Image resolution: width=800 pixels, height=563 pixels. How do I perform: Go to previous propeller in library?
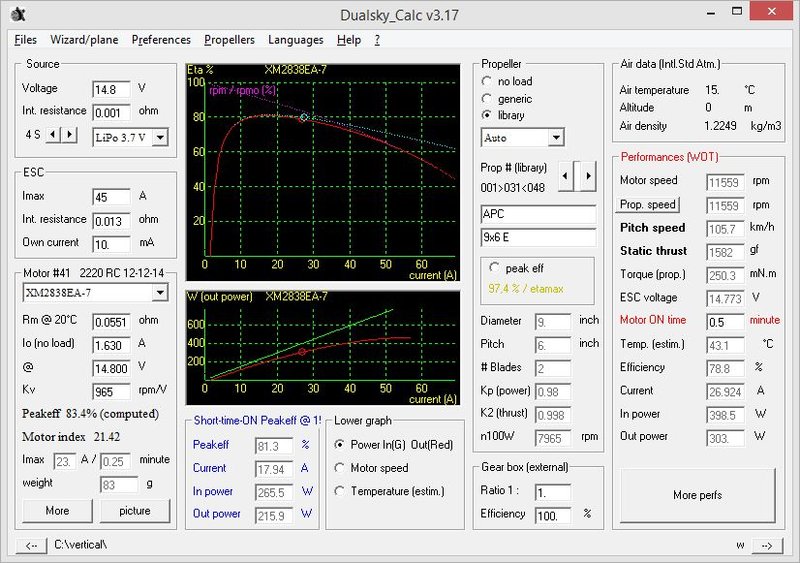click(x=565, y=177)
